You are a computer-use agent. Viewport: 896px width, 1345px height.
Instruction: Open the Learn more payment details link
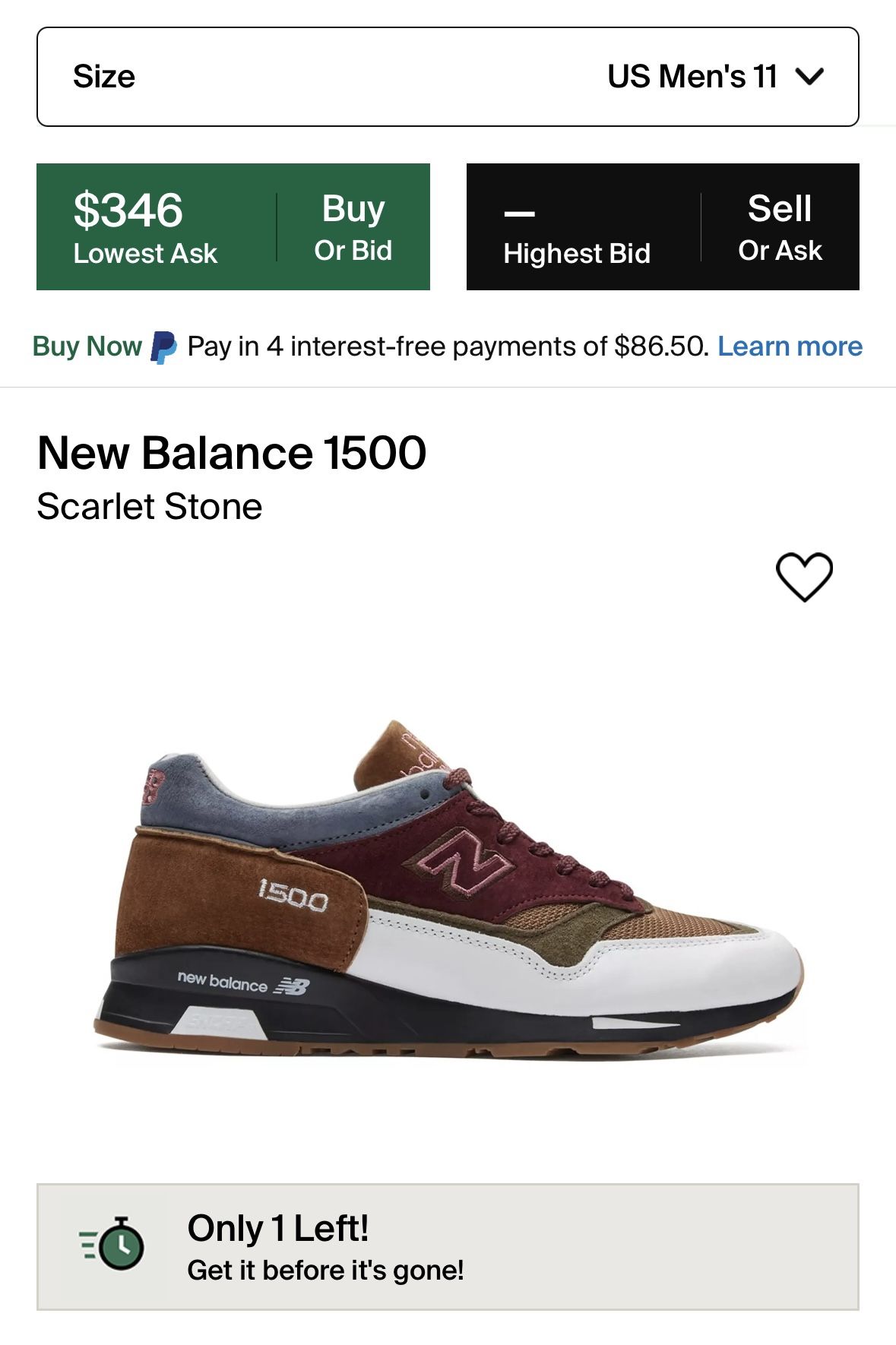click(x=790, y=346)
